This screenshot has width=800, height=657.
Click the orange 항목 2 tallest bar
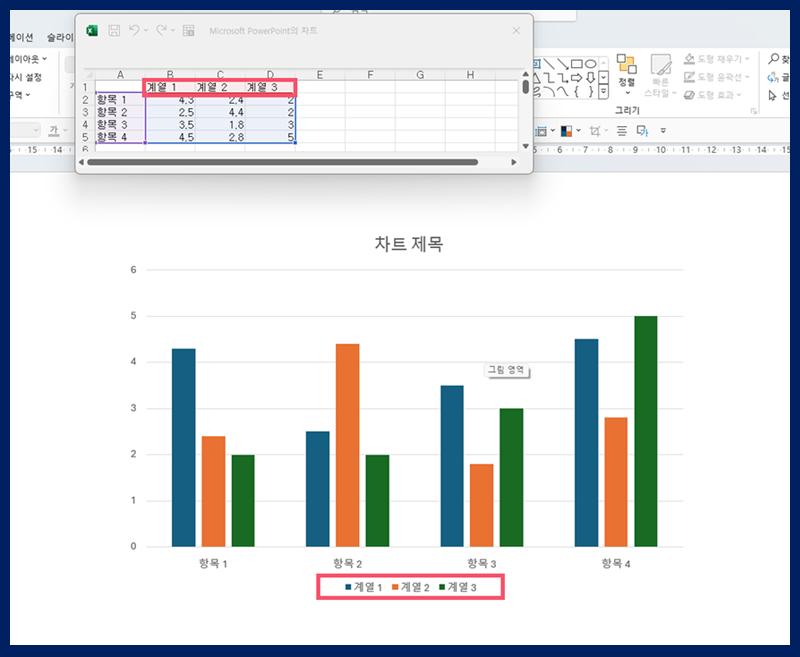tap(347, 445)
